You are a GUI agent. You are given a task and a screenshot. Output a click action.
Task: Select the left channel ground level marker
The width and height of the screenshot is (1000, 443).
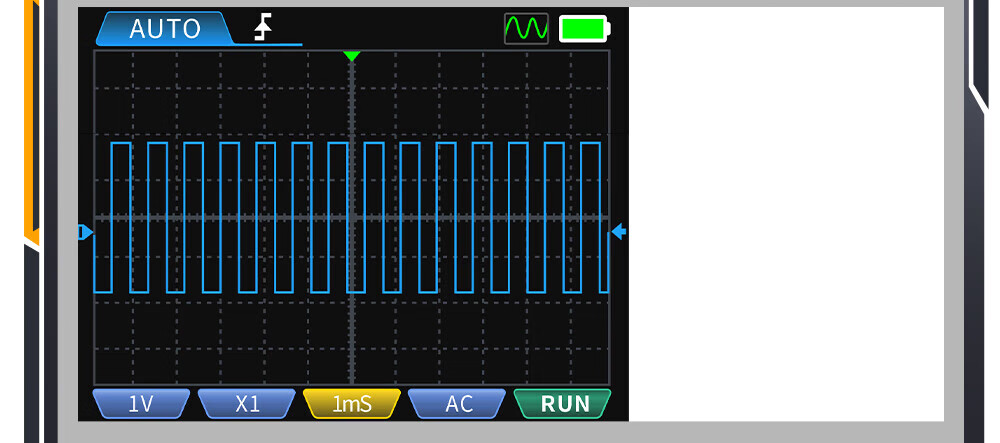[x=85, y=232]
